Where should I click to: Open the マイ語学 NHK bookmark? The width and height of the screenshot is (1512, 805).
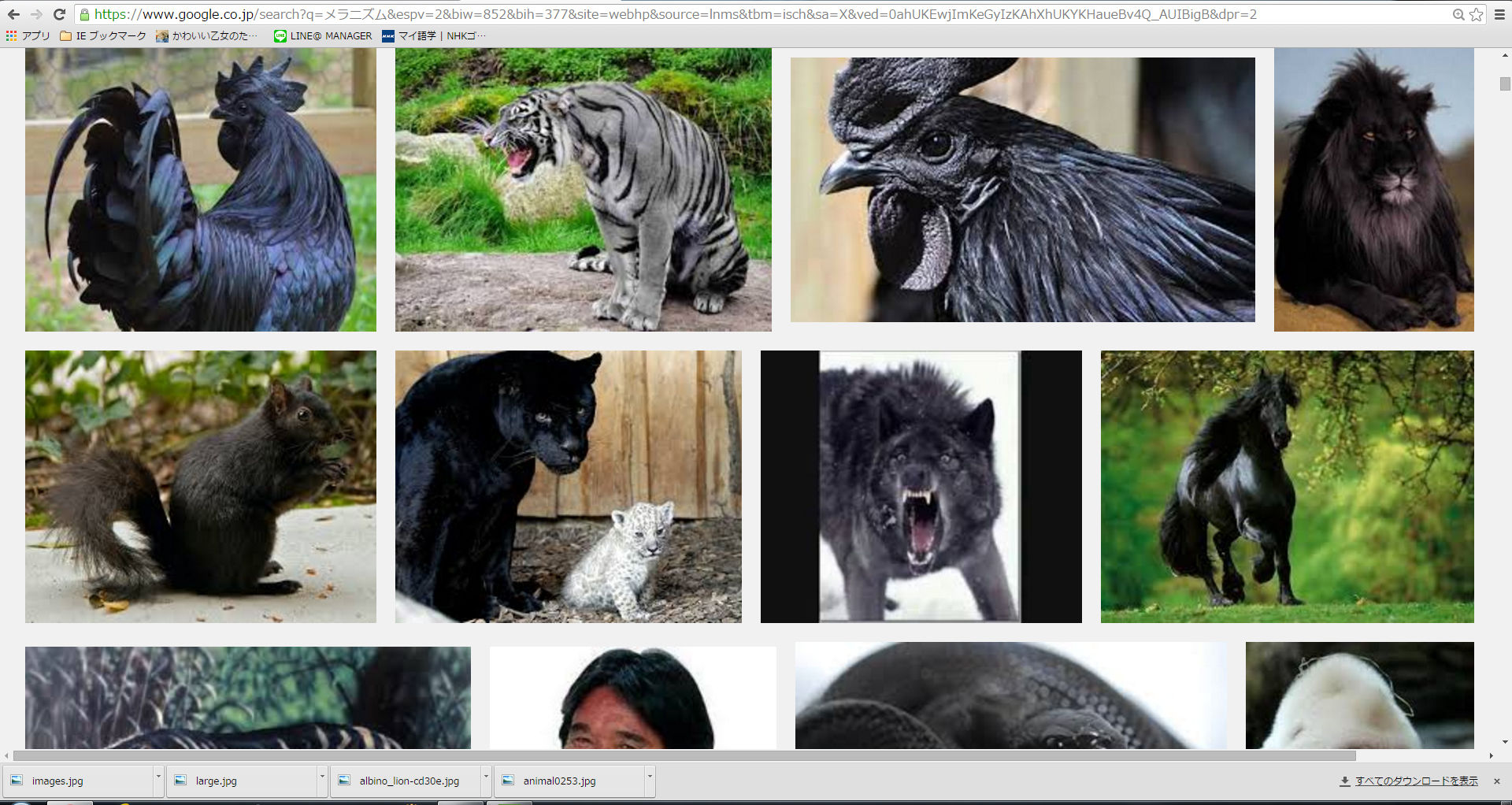434,35
